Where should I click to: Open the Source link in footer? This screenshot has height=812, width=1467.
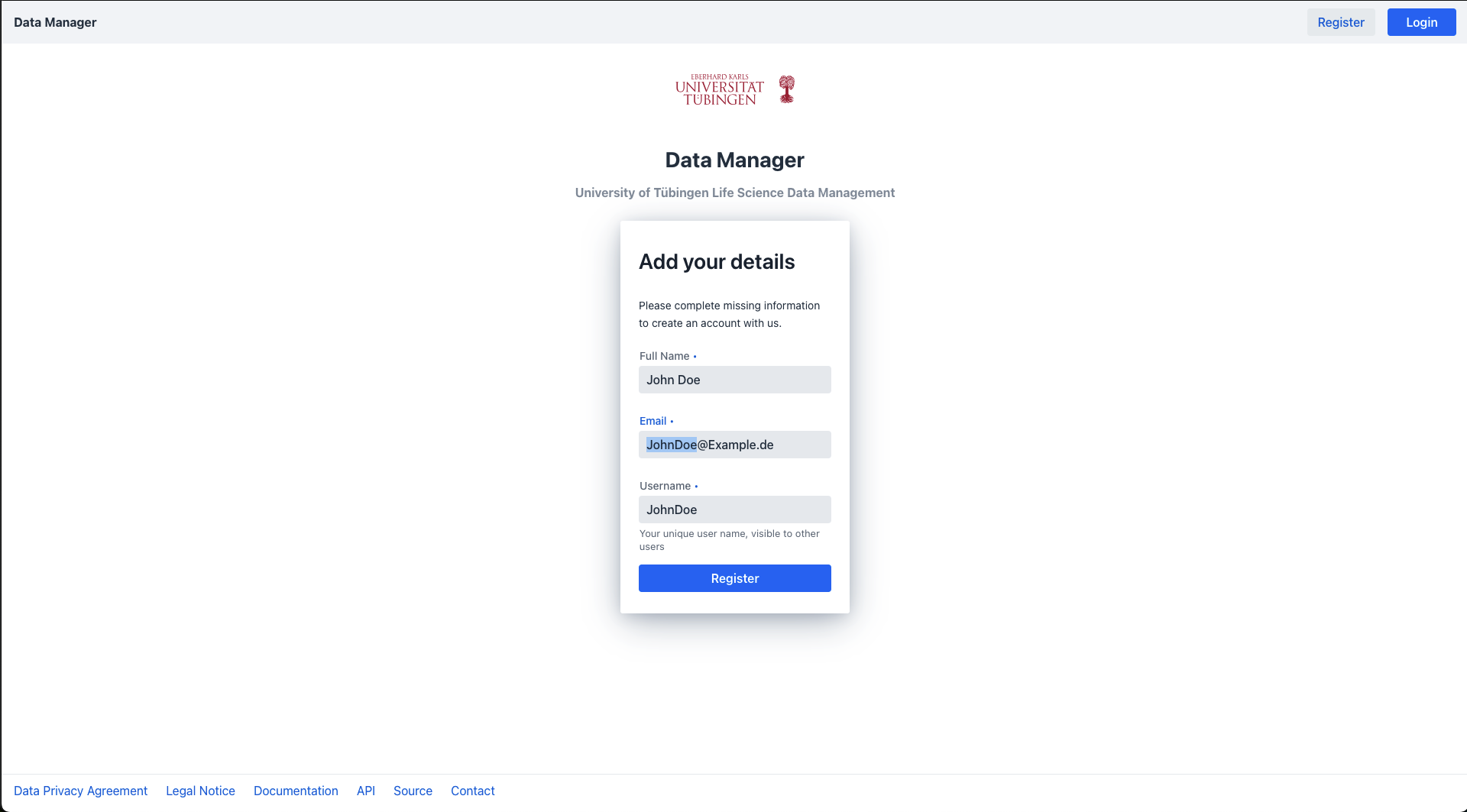click(413, 791)
